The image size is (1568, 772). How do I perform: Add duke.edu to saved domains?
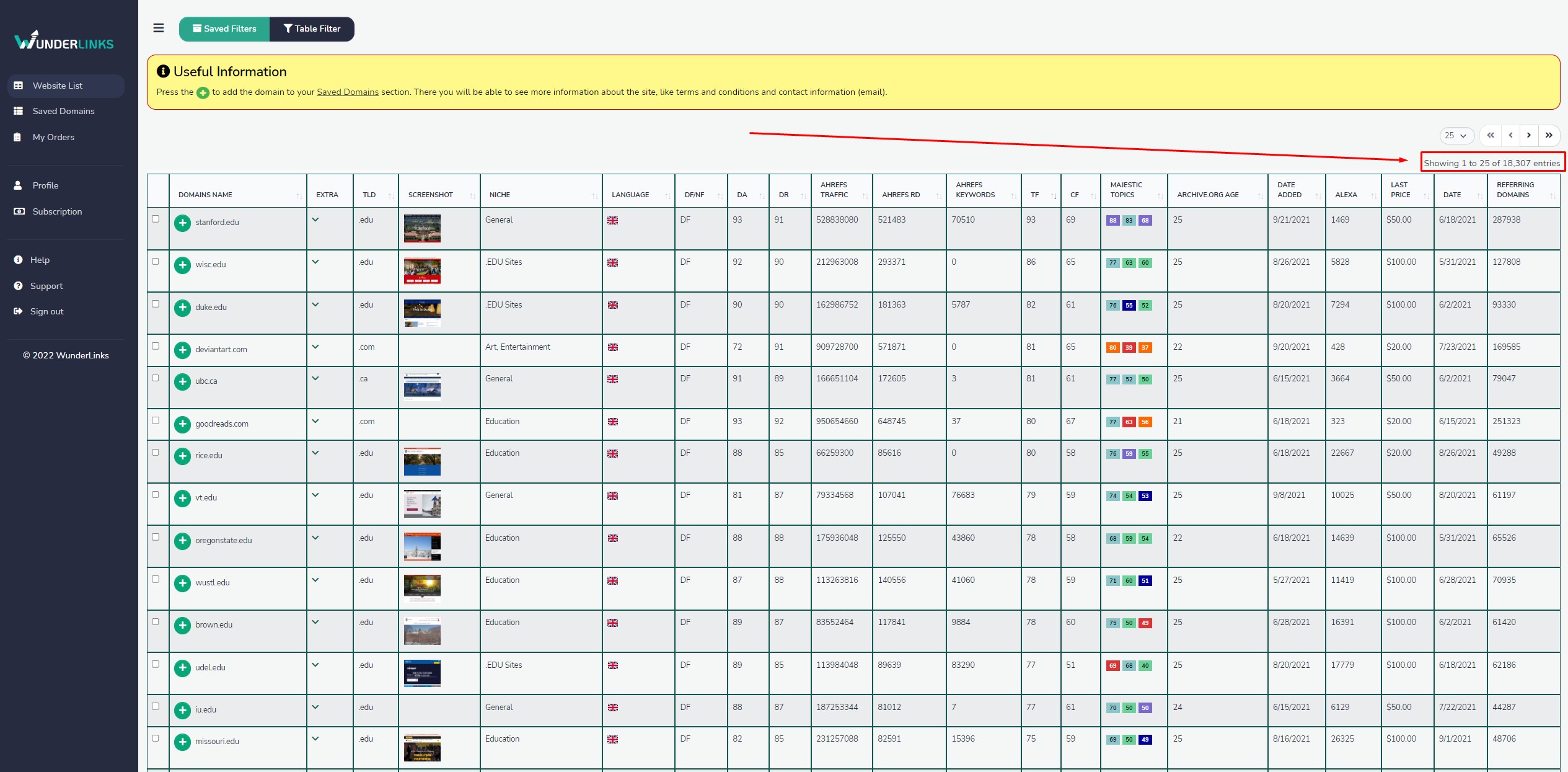point(182,308)
